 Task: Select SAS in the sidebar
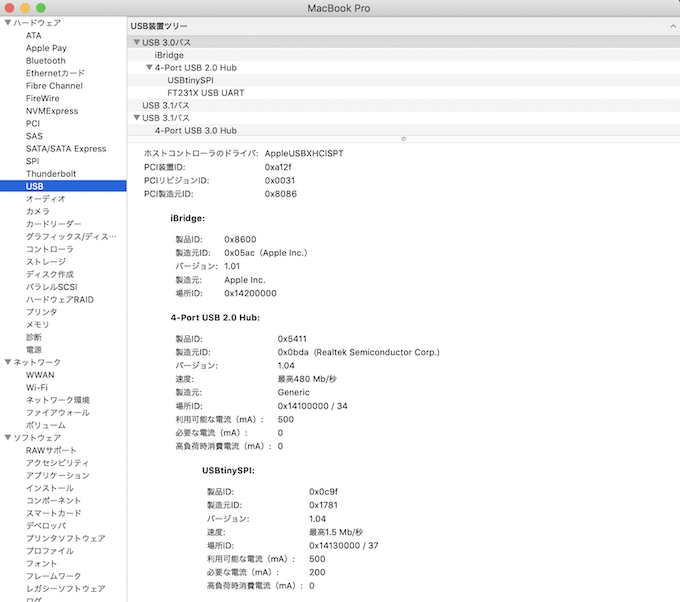tap(34, 136)
